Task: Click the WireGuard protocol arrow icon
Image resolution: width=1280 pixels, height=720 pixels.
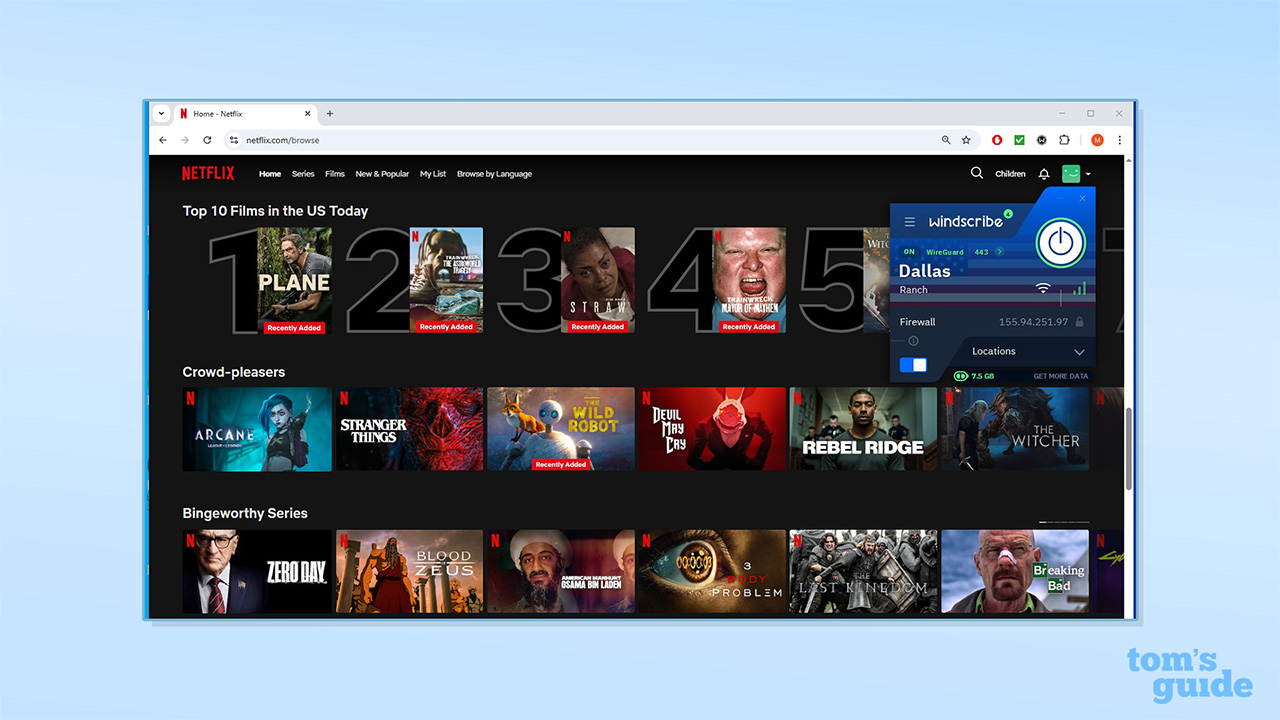Action: (x=999, y=252)
